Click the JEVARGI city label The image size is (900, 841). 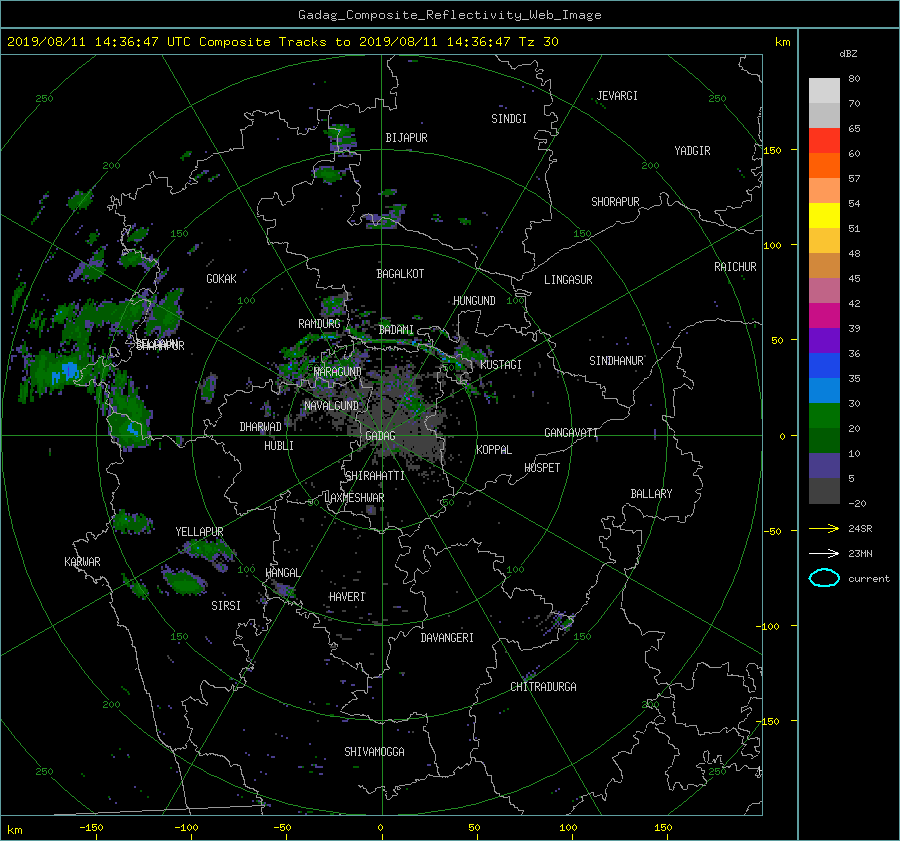tap(617, 96)
